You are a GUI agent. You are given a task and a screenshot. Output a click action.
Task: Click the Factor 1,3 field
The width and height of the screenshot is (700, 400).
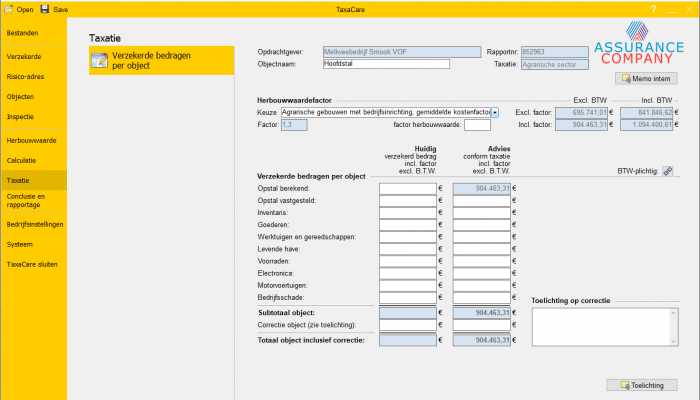tap(294, 125)
